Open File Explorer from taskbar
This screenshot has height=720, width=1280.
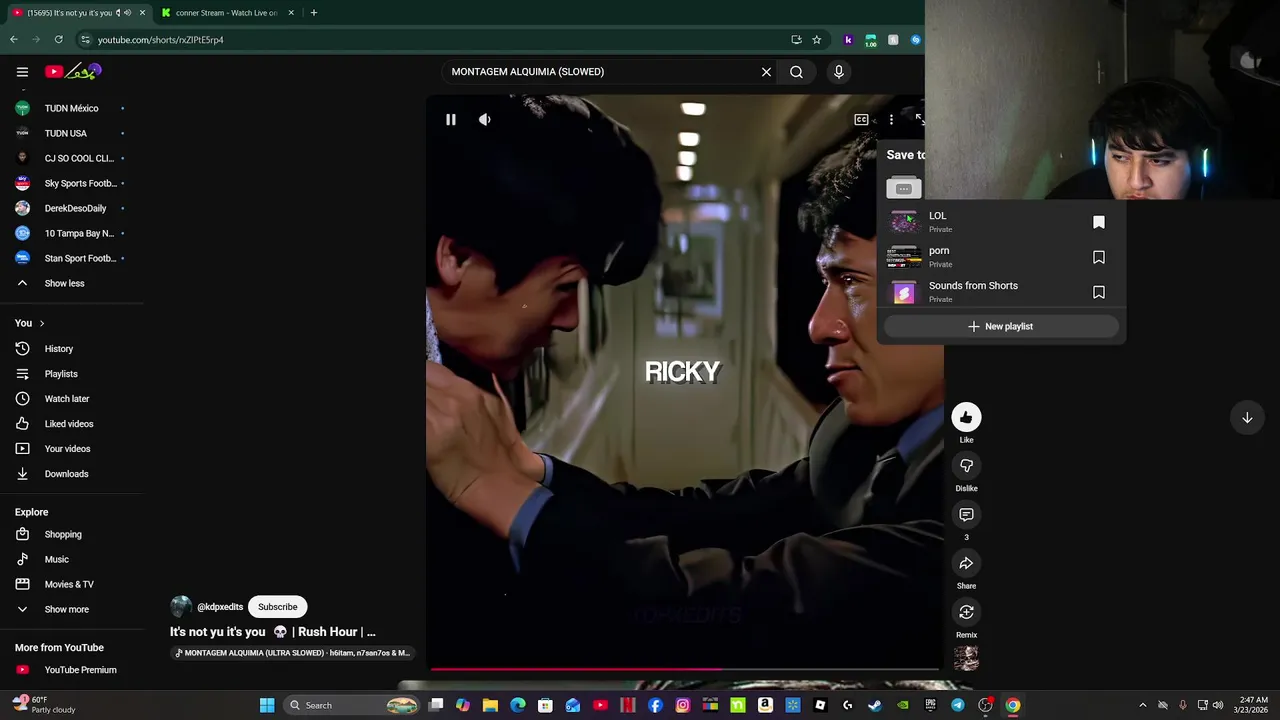490,705
